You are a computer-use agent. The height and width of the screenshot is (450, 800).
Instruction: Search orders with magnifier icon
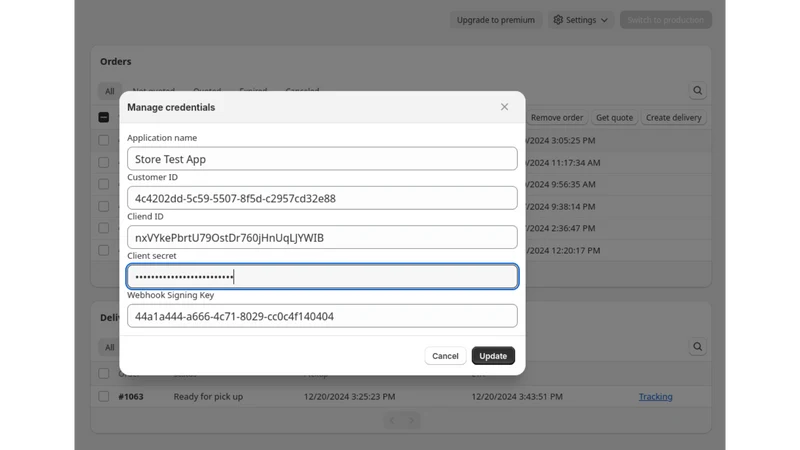(x=697, y=91)
